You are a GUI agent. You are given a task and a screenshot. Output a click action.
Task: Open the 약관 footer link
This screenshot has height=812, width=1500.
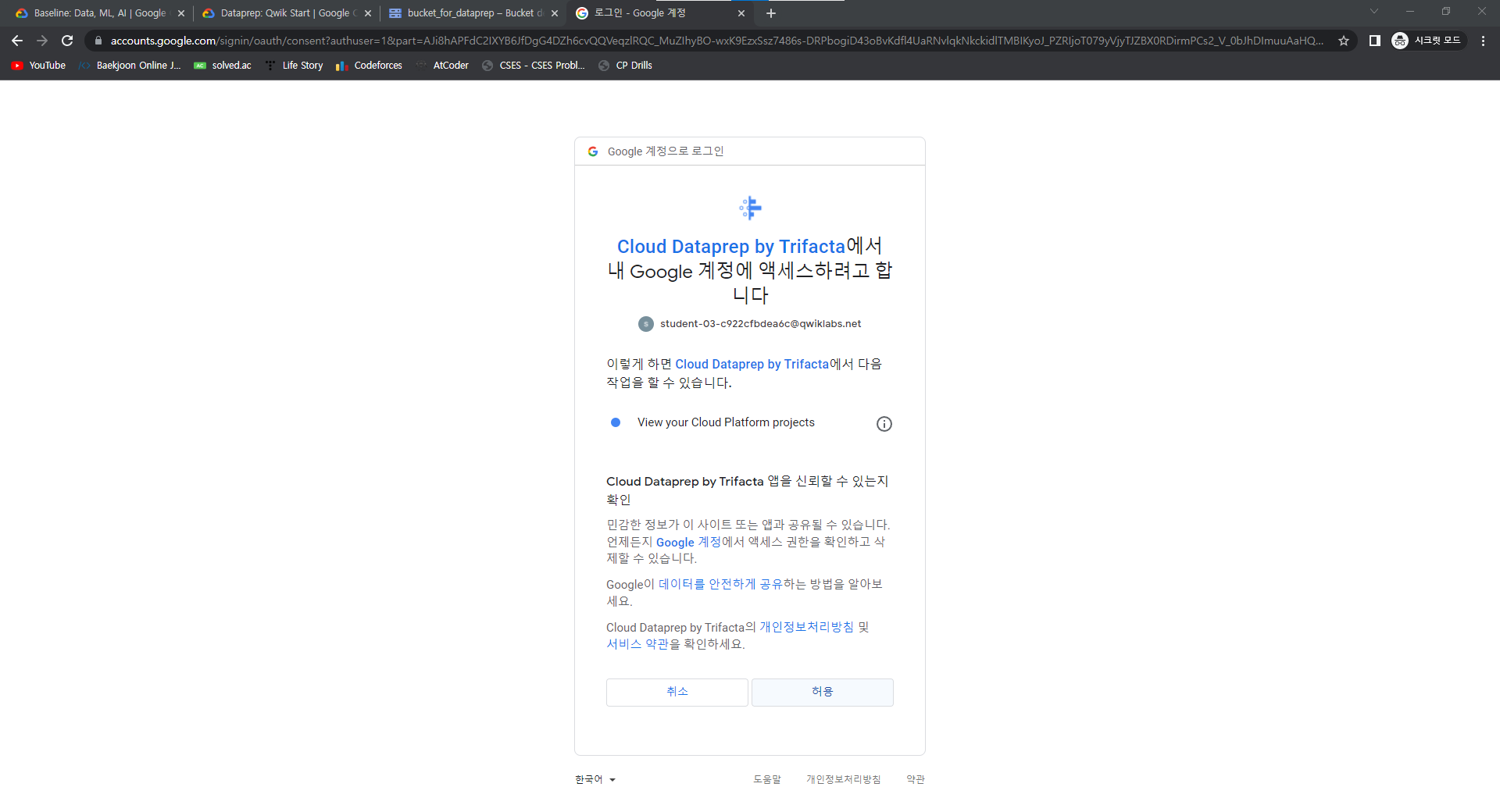tap(916, 779)
